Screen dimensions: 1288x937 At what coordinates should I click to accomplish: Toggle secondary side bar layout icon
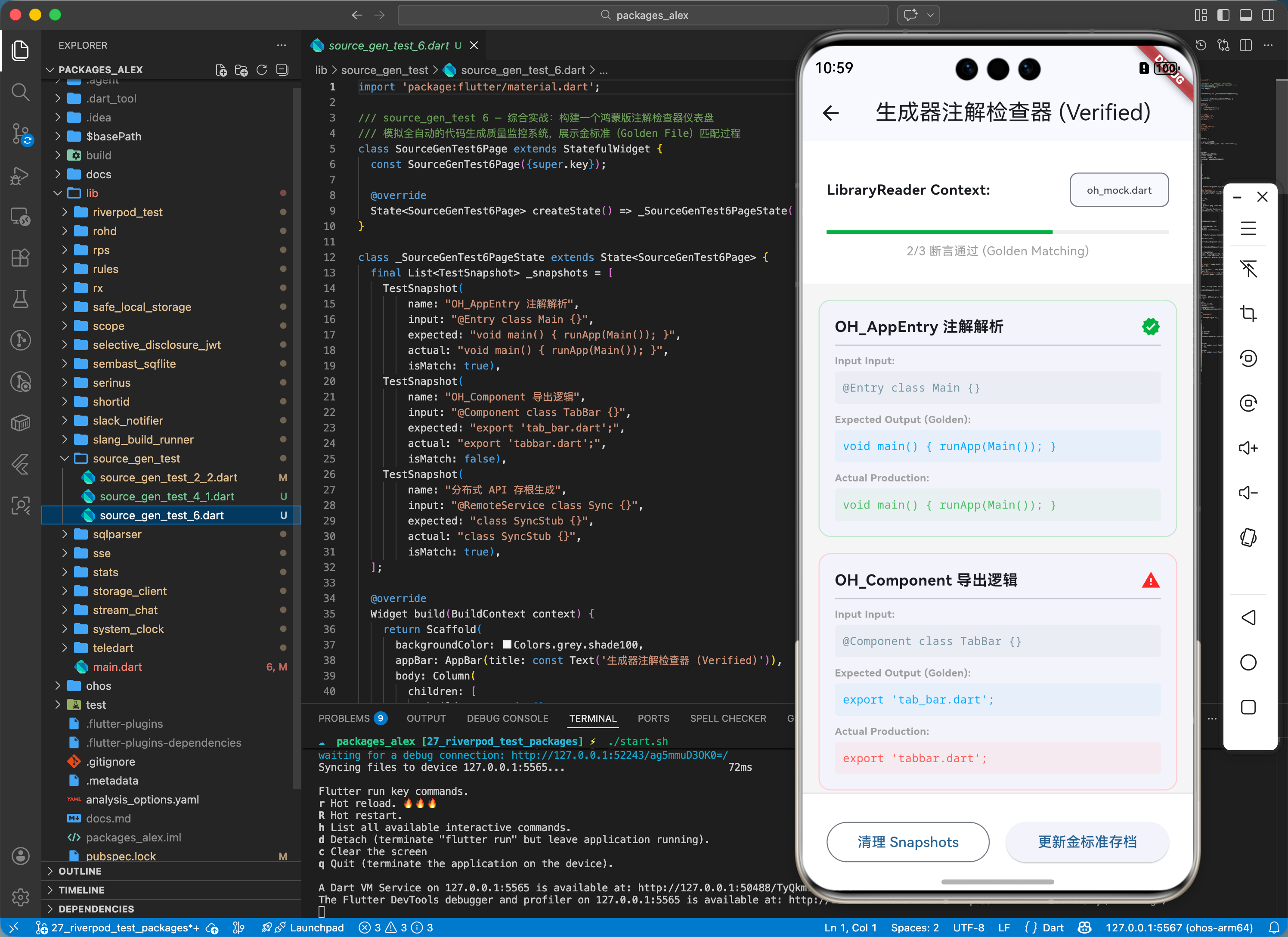coord(1268,16)
